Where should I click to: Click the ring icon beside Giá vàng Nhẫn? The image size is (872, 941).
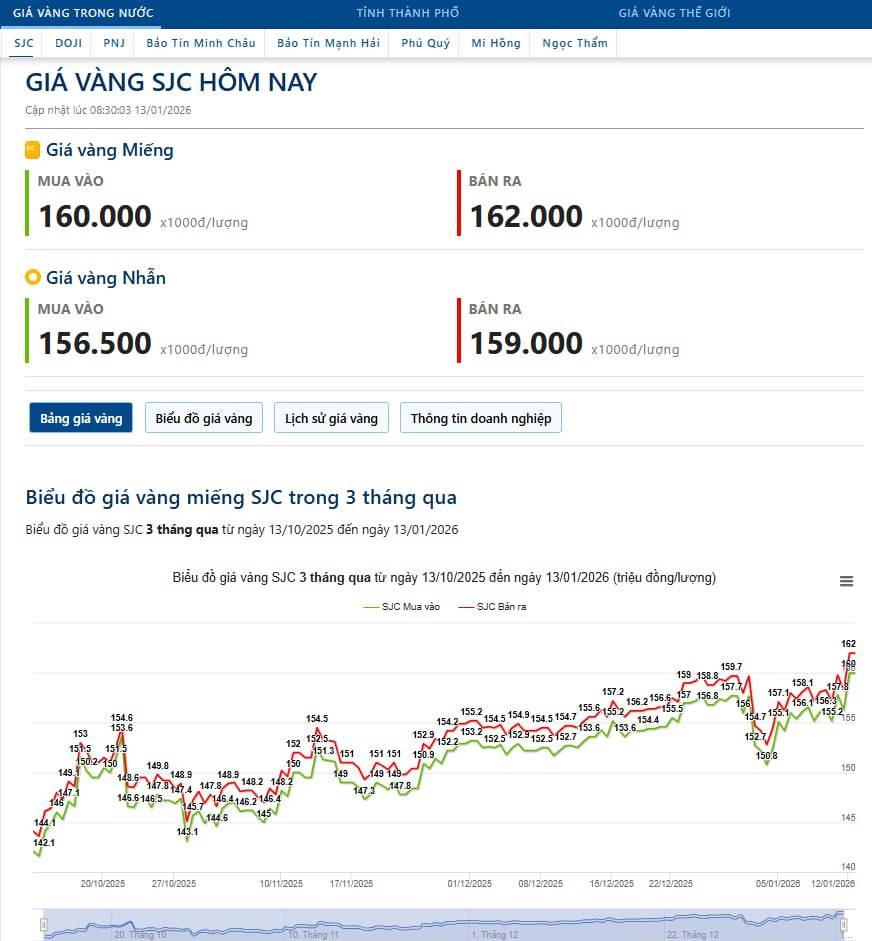pyautogui.click(x=32, y=277)
